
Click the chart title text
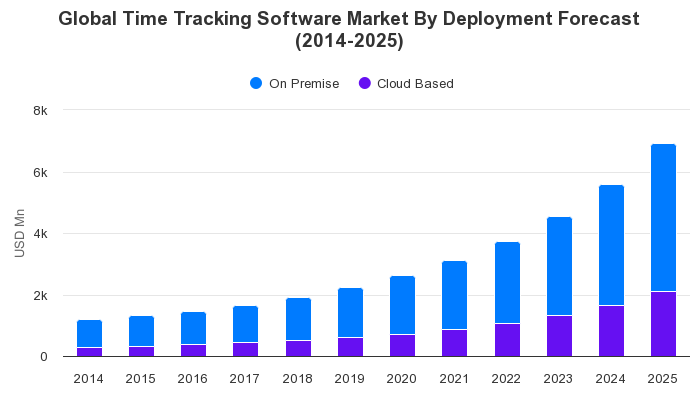[x=349, y=29]
